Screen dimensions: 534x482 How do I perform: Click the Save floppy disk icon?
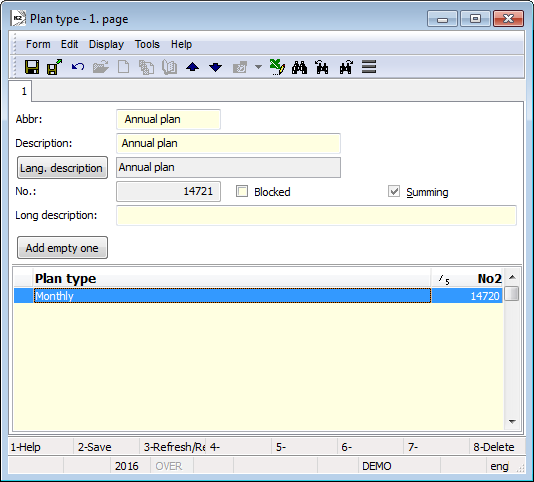click(x=32, y=67)
